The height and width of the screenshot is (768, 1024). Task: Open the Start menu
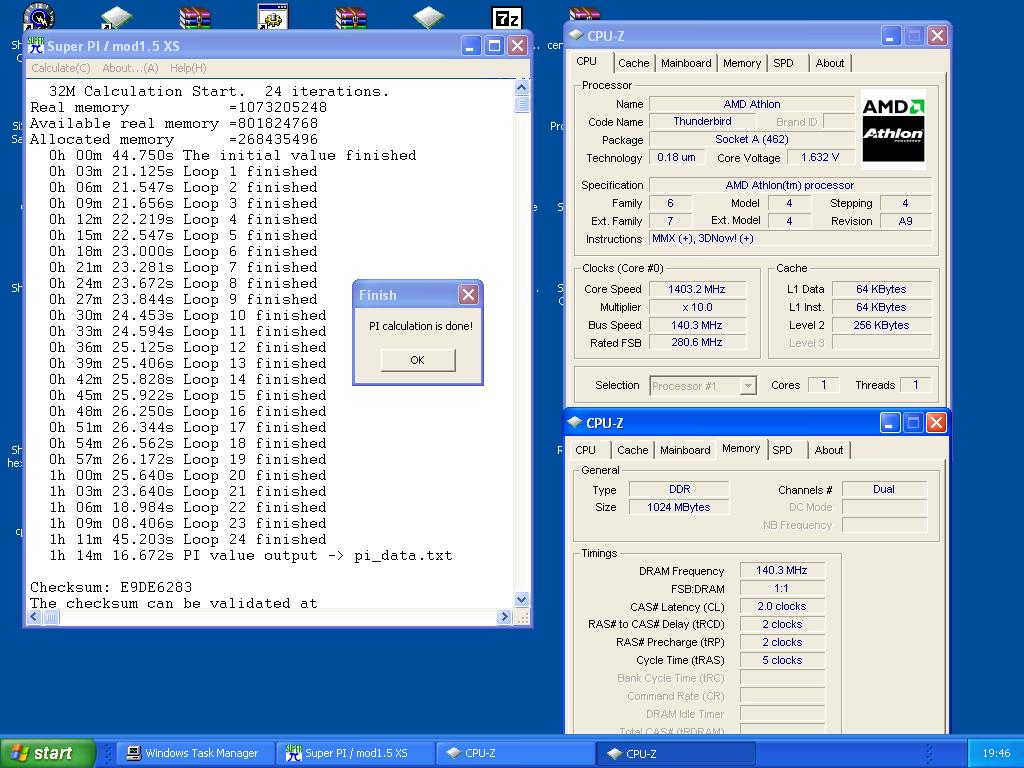(x=47, y=753)
